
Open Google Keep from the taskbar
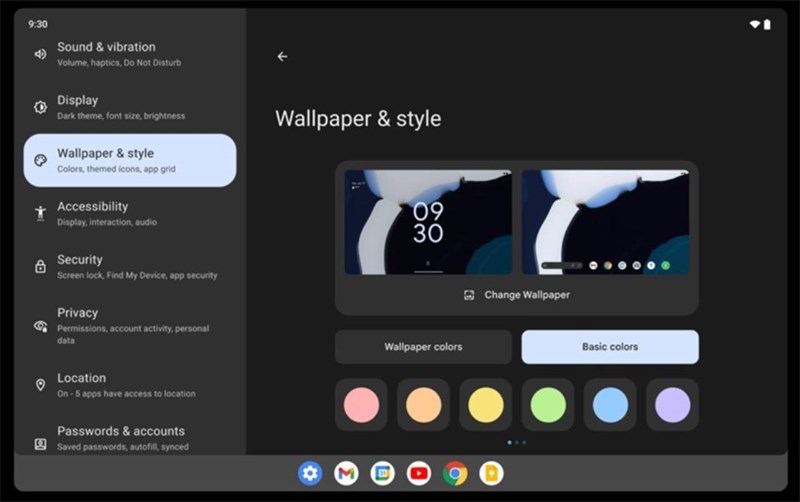pyautogui.click(x=491, y=473)
